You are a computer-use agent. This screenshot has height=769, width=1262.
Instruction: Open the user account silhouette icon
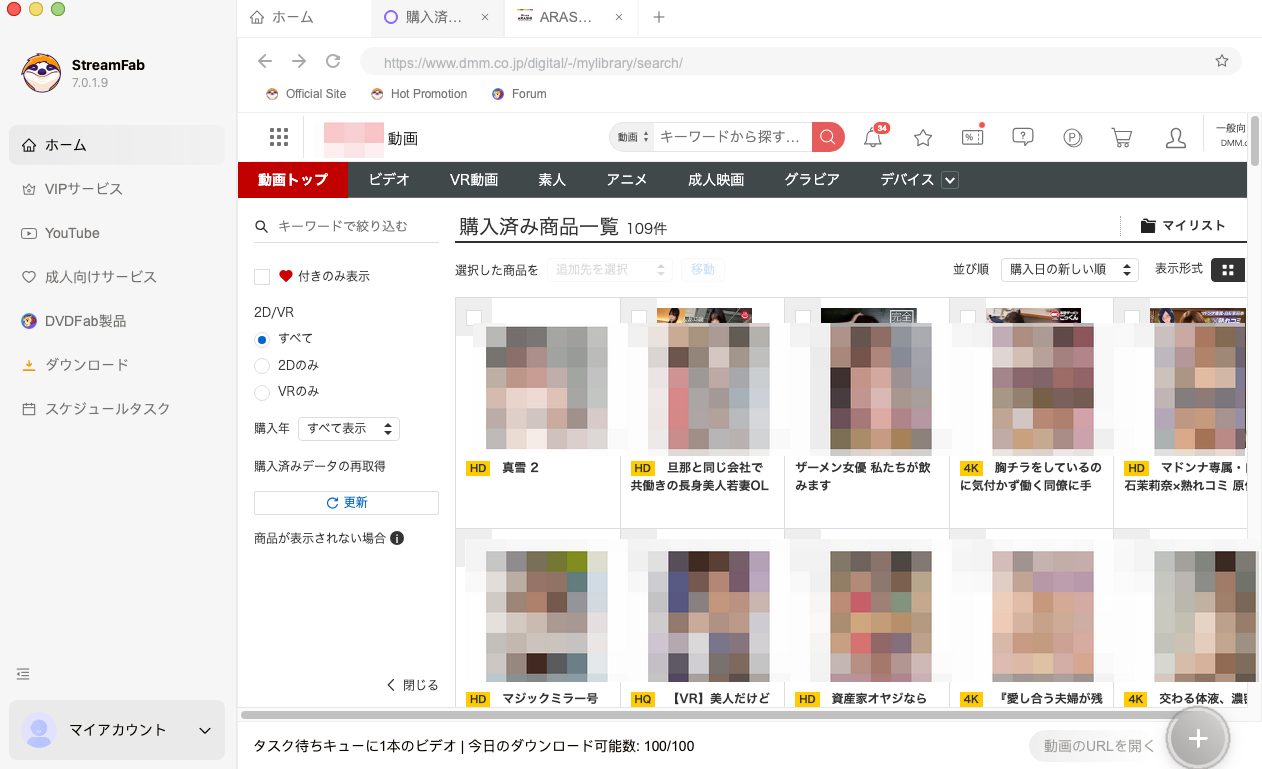point(1176,138)
